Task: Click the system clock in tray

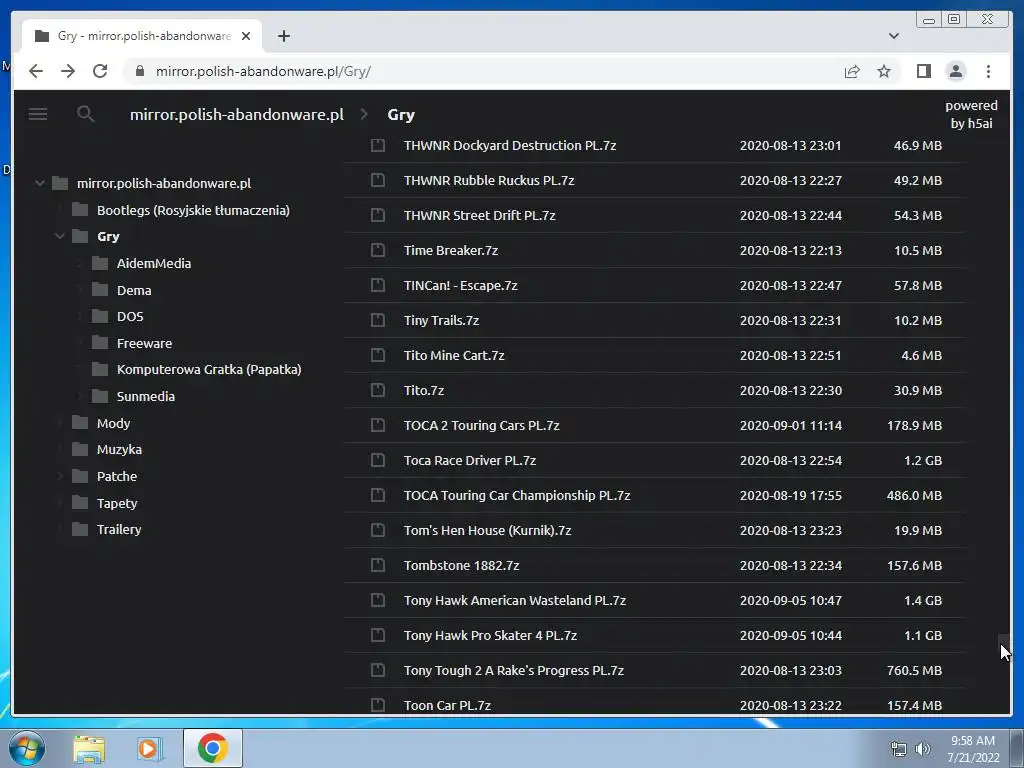Action: pos(973,749)
